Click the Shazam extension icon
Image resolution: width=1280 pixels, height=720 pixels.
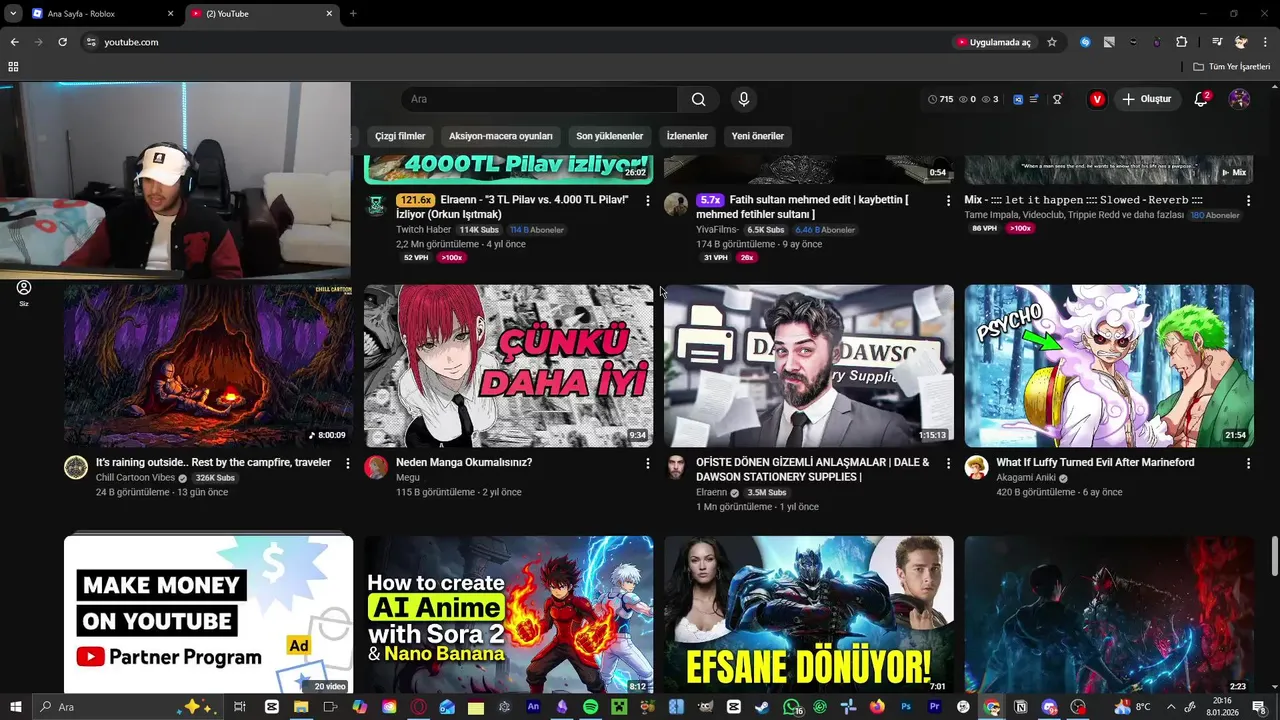coord(1085,42)
